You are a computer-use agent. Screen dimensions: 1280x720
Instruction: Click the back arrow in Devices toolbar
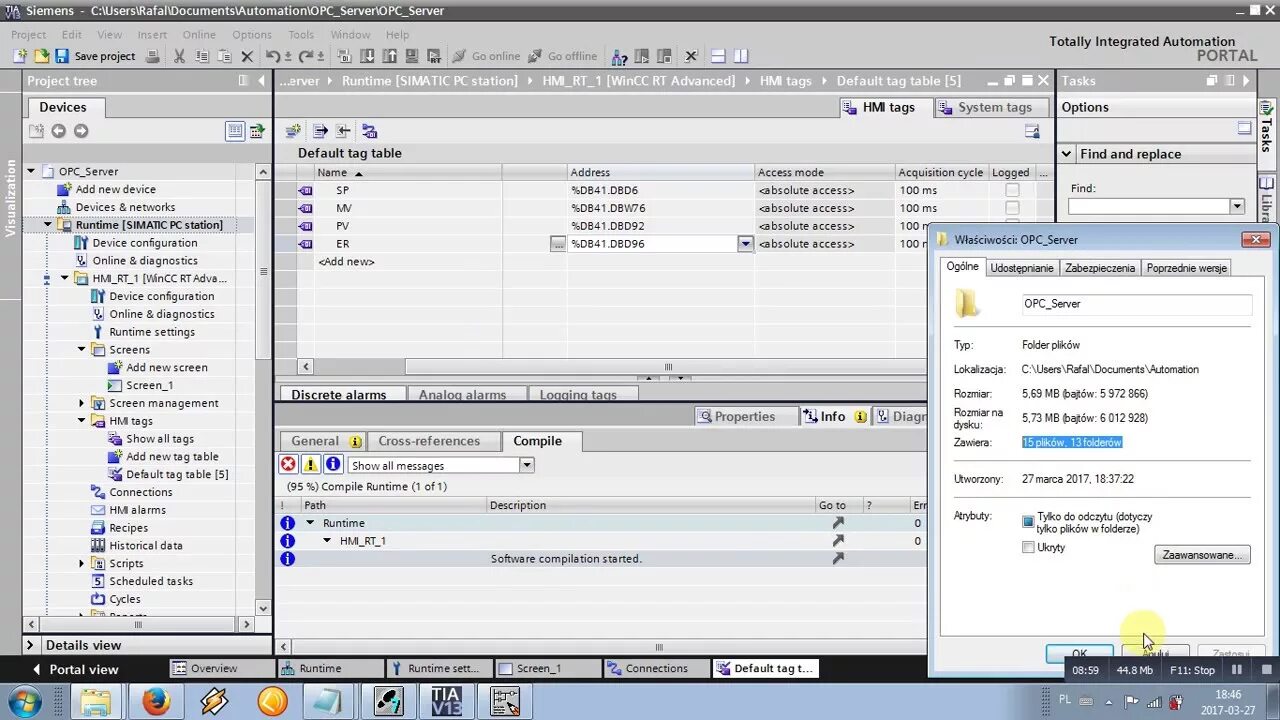pyautogui.click(x=58, y=131)
